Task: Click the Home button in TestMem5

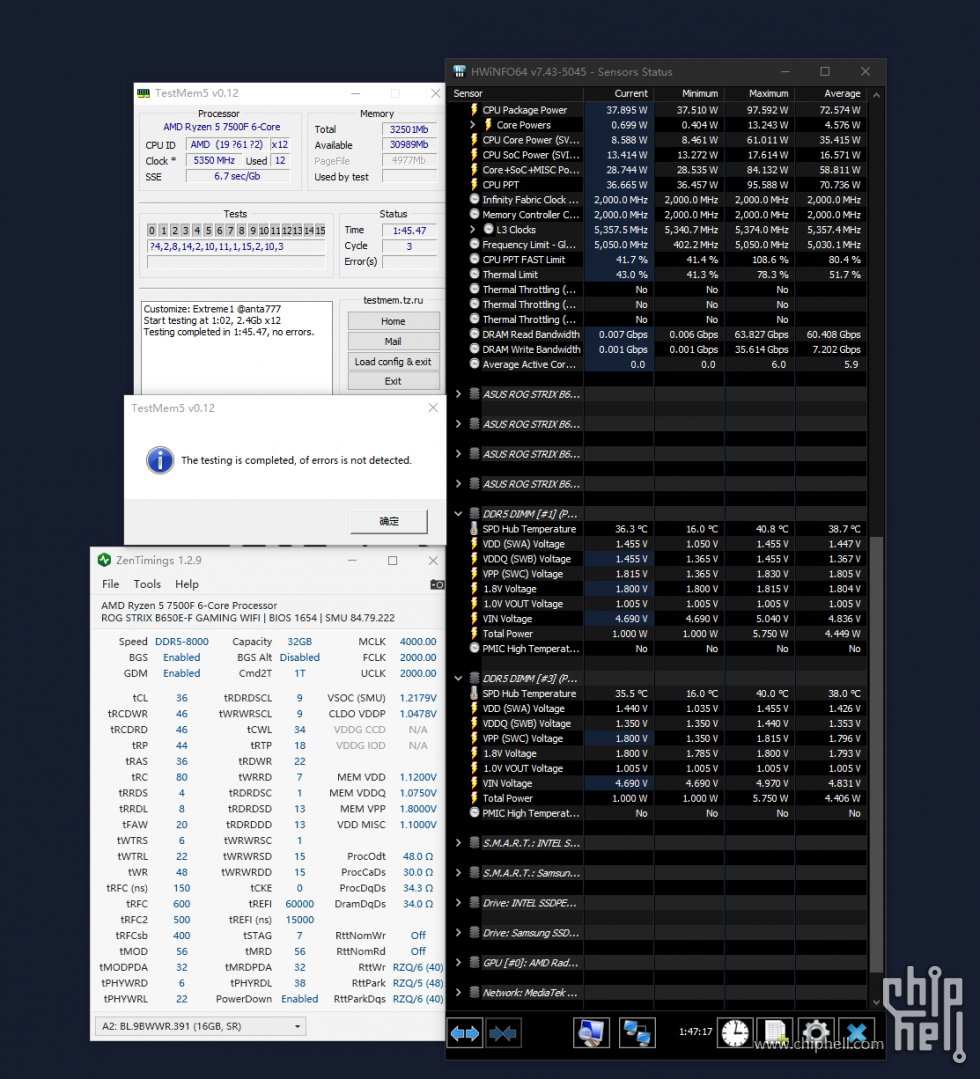Action: 393,321
